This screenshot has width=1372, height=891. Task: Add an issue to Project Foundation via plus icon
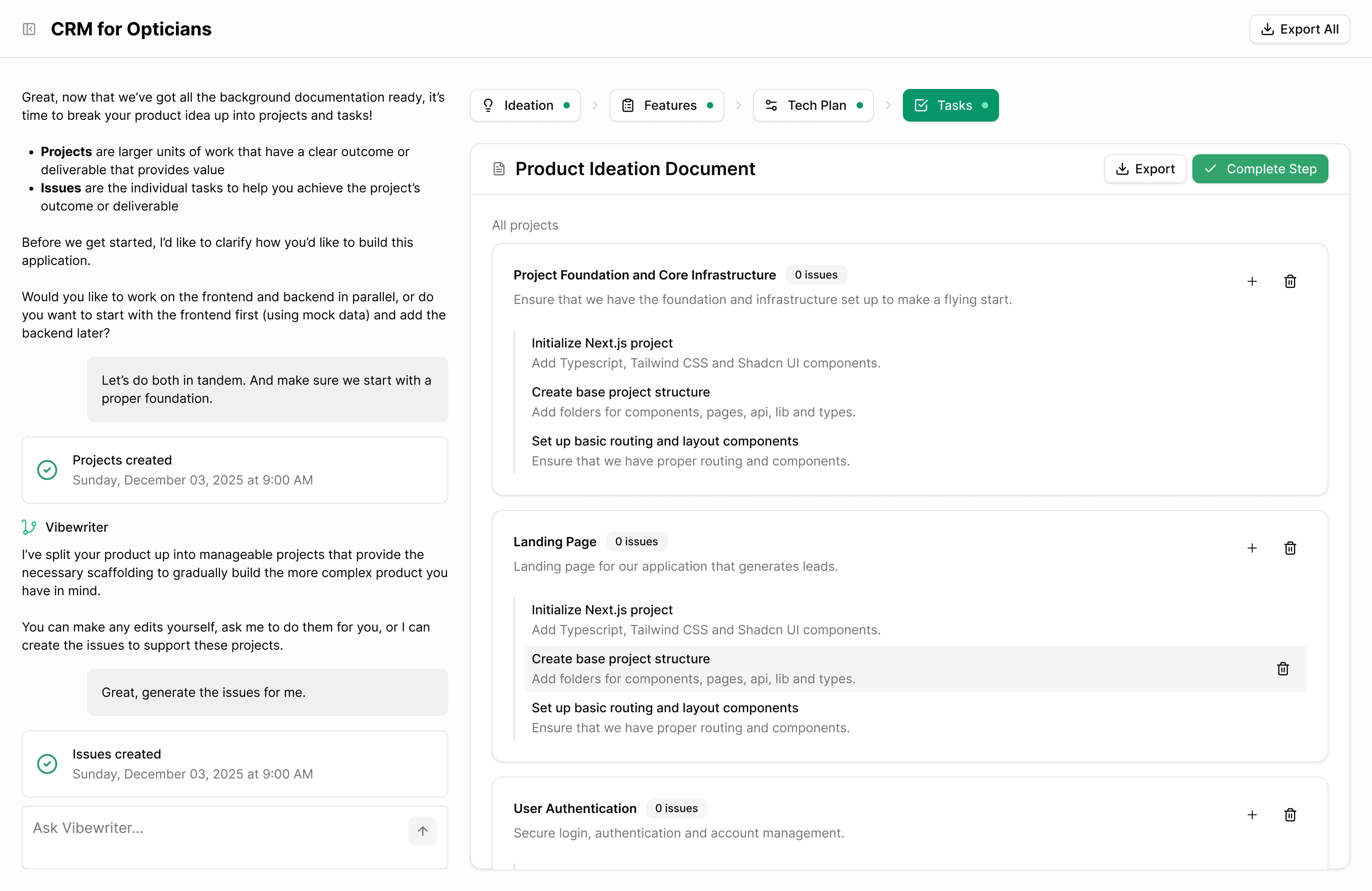pyautogui.click(x=1252, y=281)
